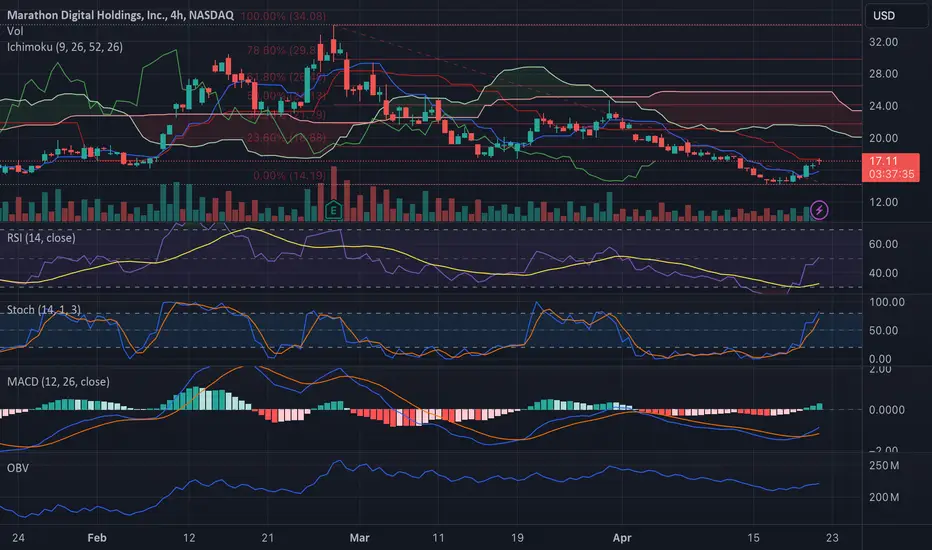This screenshot has height=550, width=932.
Task: Click the Feb date on time axis
Action: click(97, 538)
